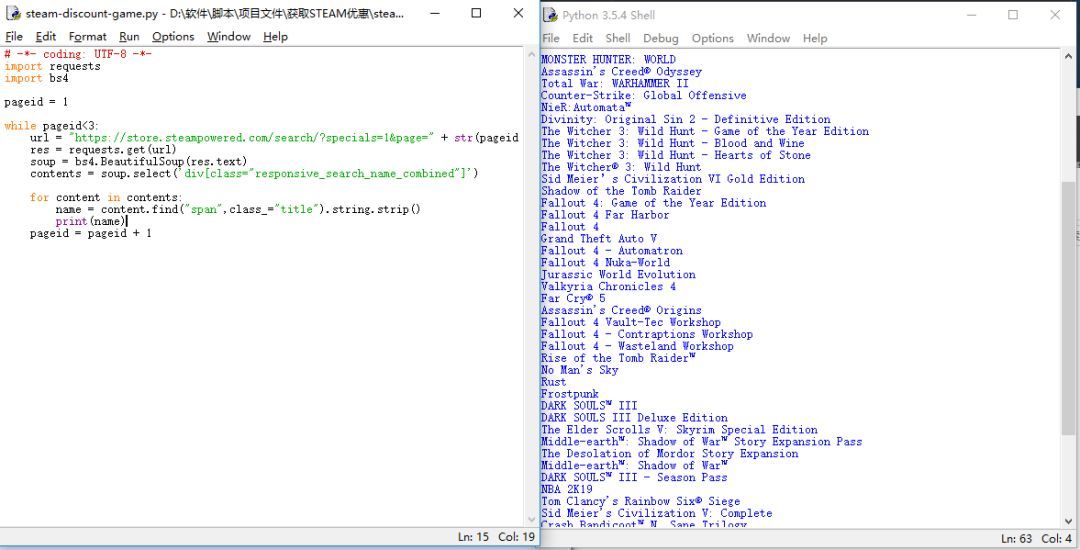This screenshot has width=1080, height=550.
Task: Click 'DARK SOULS III Deluxe Edition' line
Action: click(634, 417)
